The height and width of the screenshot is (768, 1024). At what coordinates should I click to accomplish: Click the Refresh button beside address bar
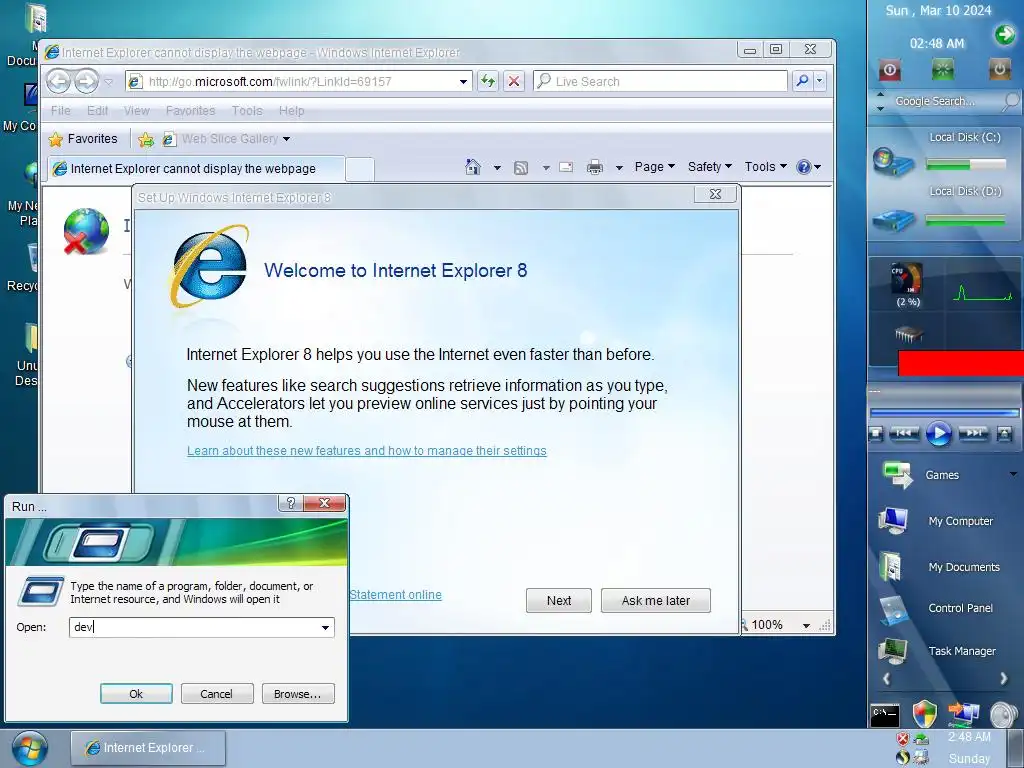click(487, 81)
